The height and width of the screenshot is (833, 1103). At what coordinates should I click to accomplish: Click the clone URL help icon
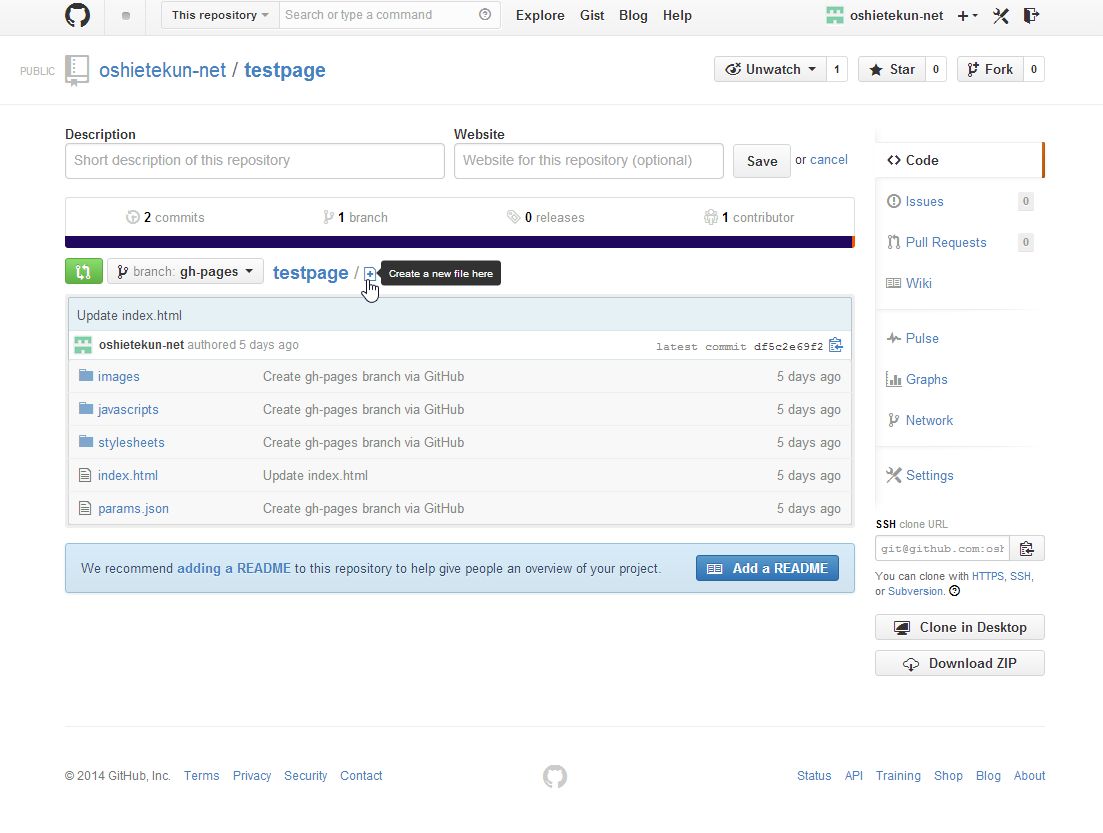pos(955,591)
